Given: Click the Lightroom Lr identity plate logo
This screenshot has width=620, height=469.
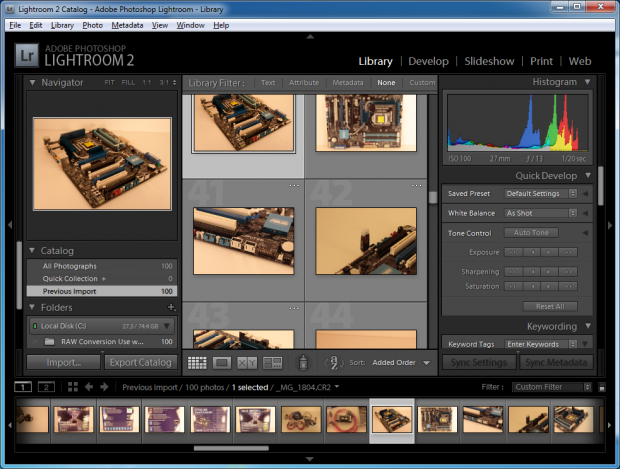Looking at the screenshot, I should 27,55.
